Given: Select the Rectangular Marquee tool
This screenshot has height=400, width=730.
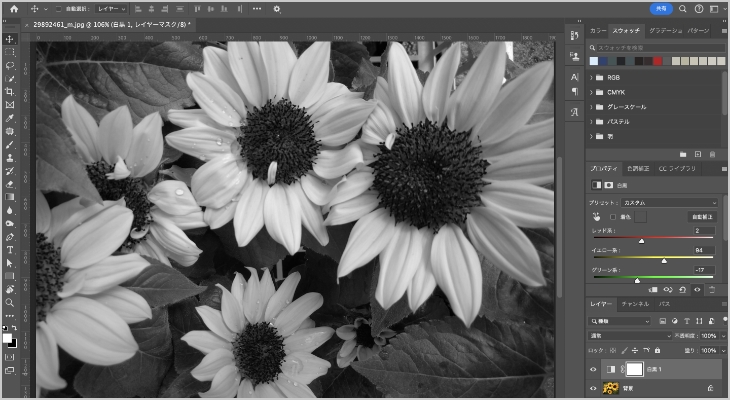Looking at the screenshot, I should 9,52.
